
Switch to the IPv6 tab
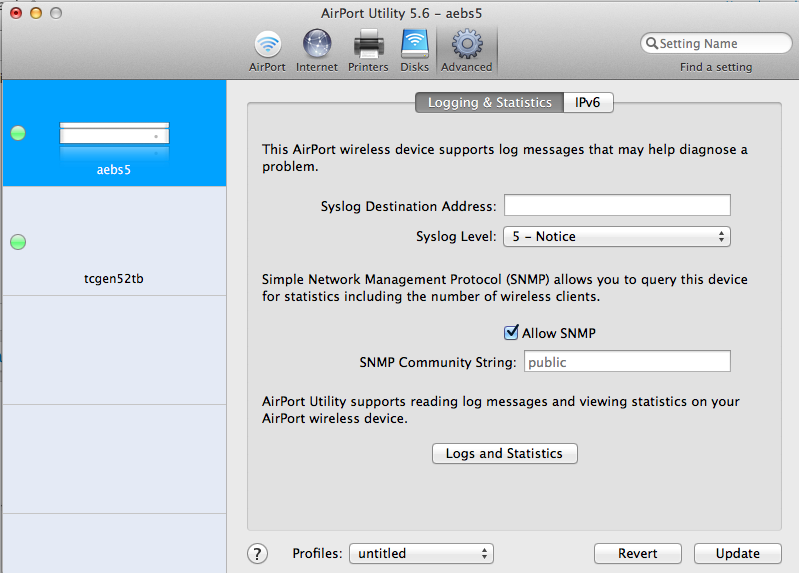coord(587,103)
